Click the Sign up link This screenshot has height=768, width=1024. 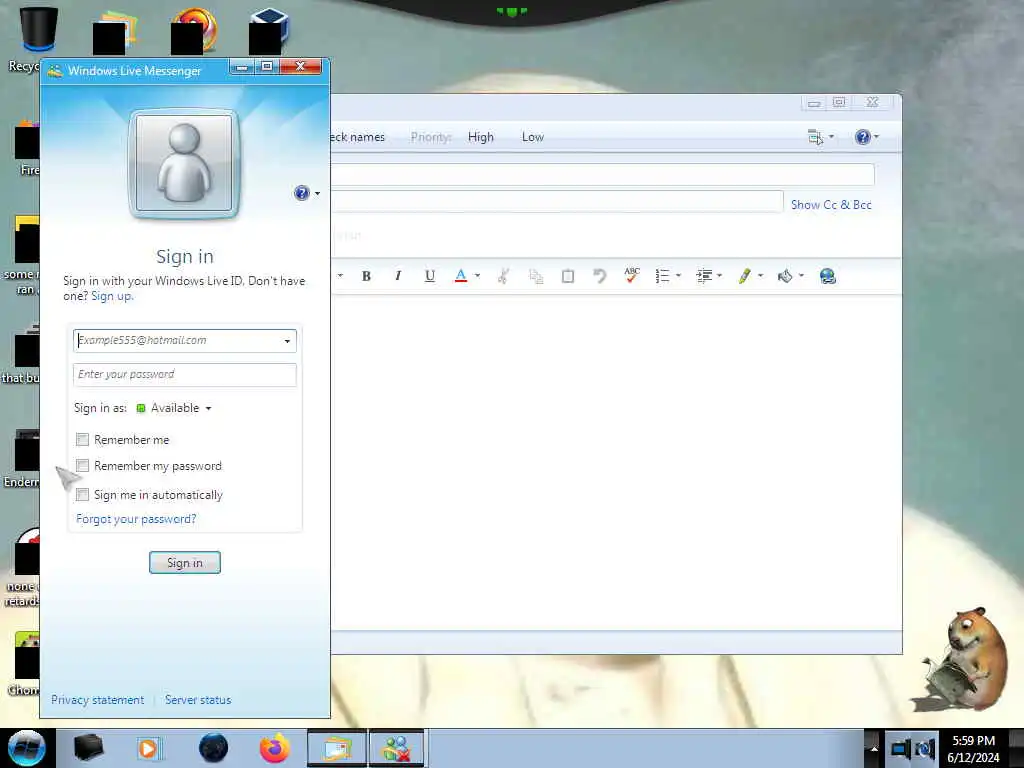pos(111,296)
